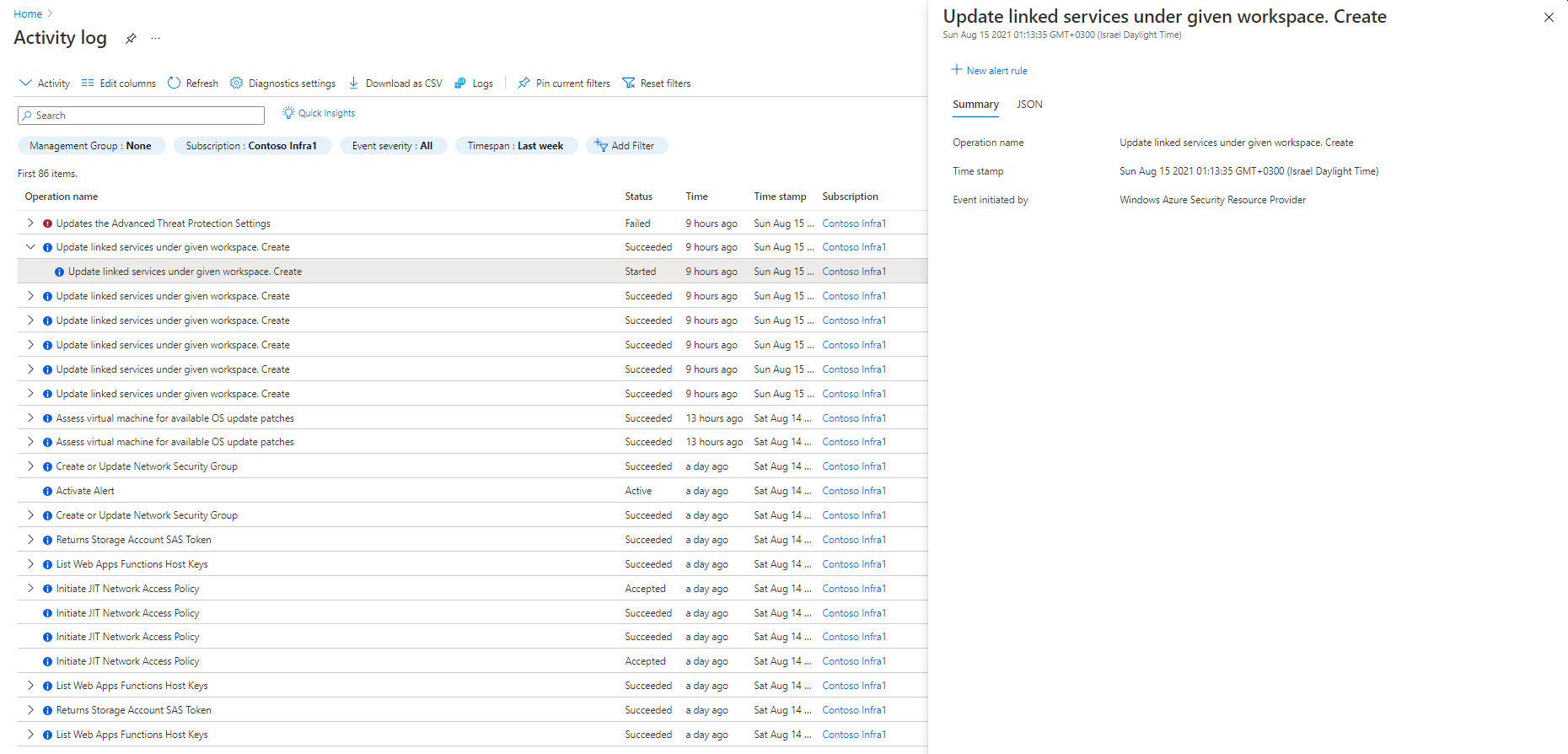
Task: Click the Active status cell
Action: click(x=638, y=491)
